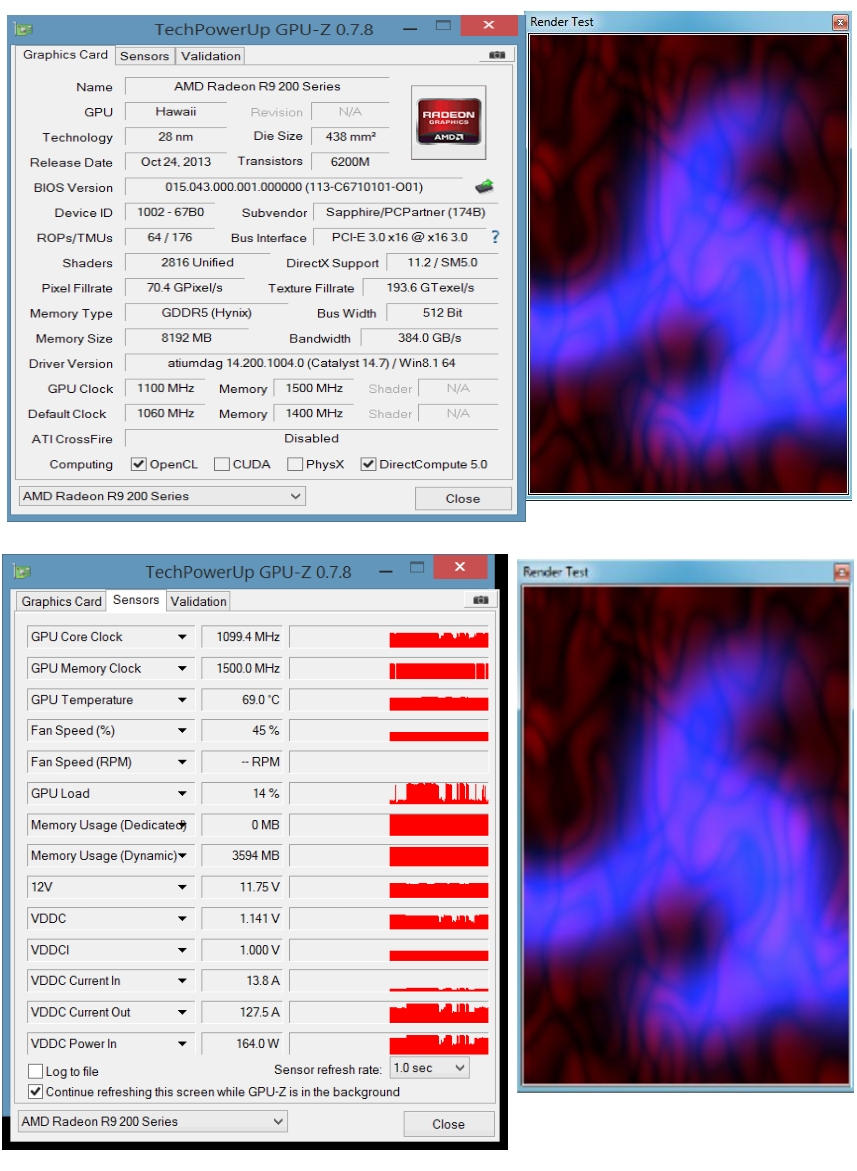Open the Memory Usage (Dynamic) dropdown
Viewport: 857px width, 1171px height.
coord(182,856)
